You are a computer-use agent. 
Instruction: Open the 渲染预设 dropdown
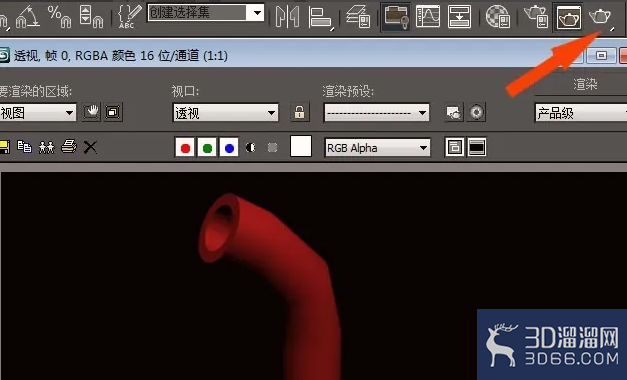376,113
